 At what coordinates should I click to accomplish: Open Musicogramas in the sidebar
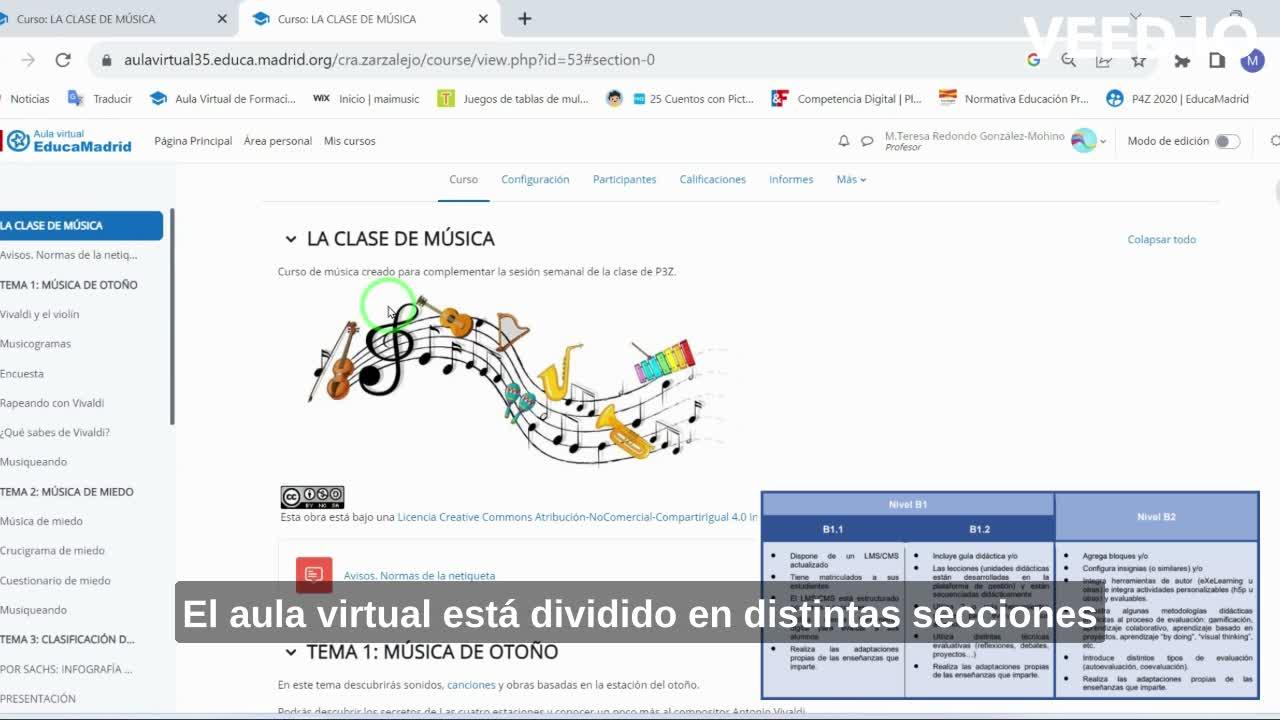(36, 344)
